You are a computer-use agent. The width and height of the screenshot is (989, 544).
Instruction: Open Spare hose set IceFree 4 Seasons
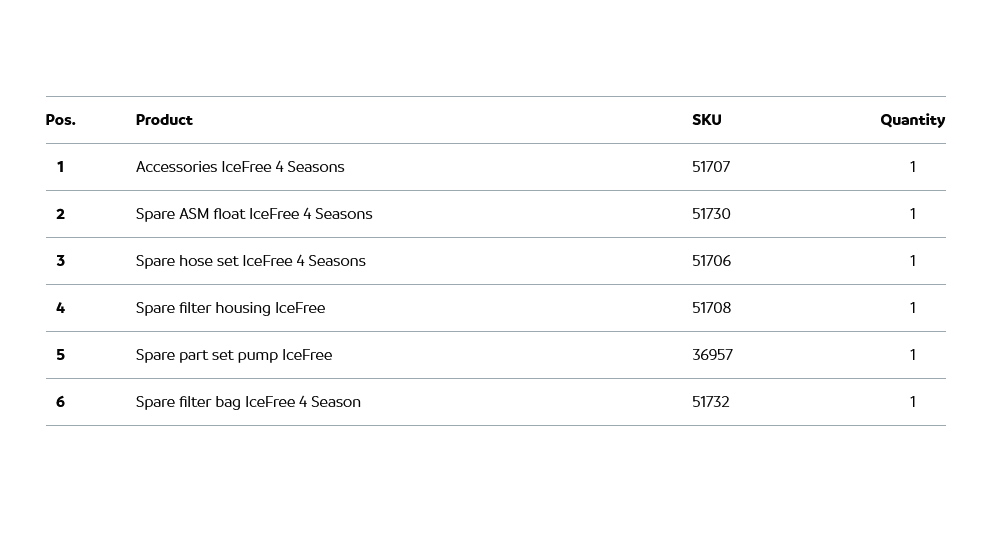point(250,261)
